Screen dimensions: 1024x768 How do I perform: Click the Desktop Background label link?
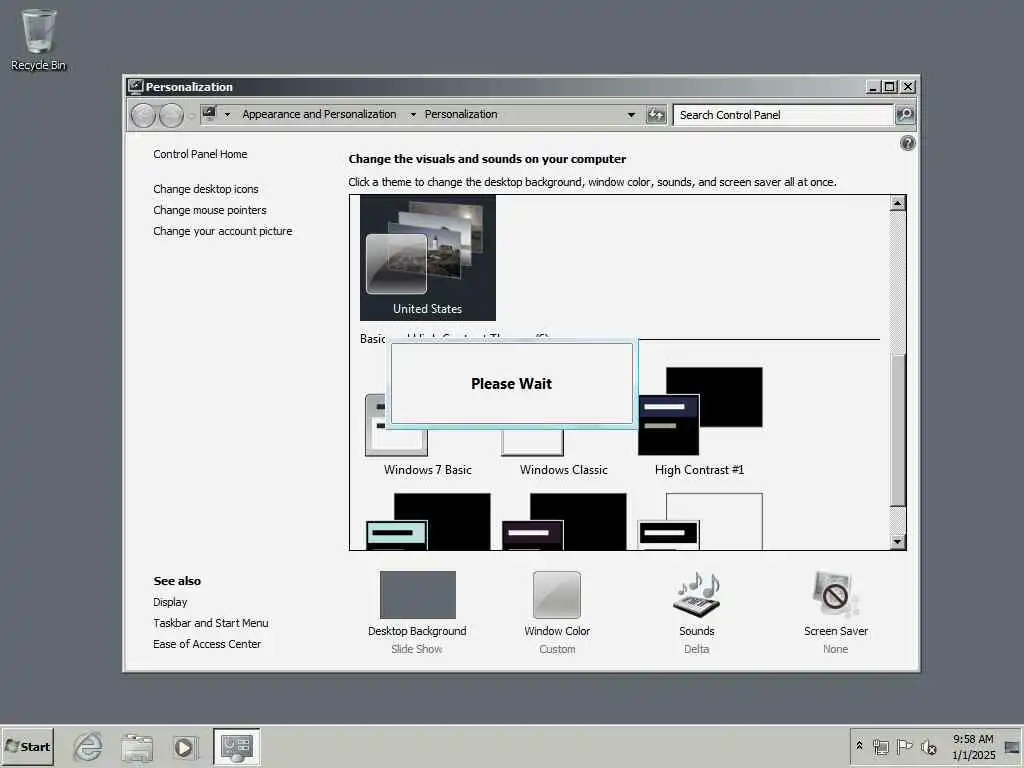coord(417,631)
